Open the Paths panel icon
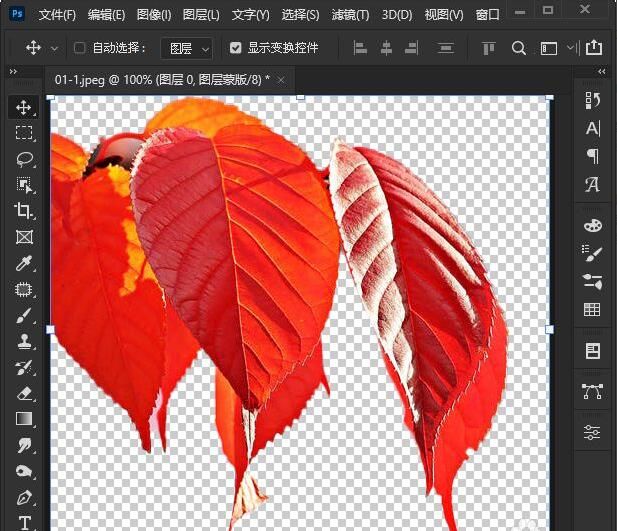 592,393
